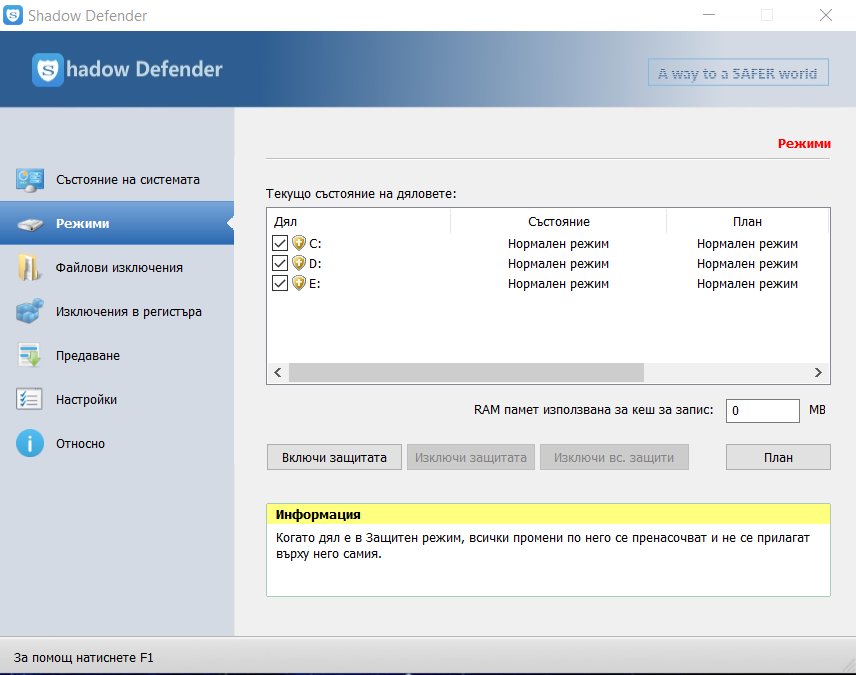The height and width of the screenshot is (675, 856).
Task: Select the C: partition row label
Action: (315, 244)
